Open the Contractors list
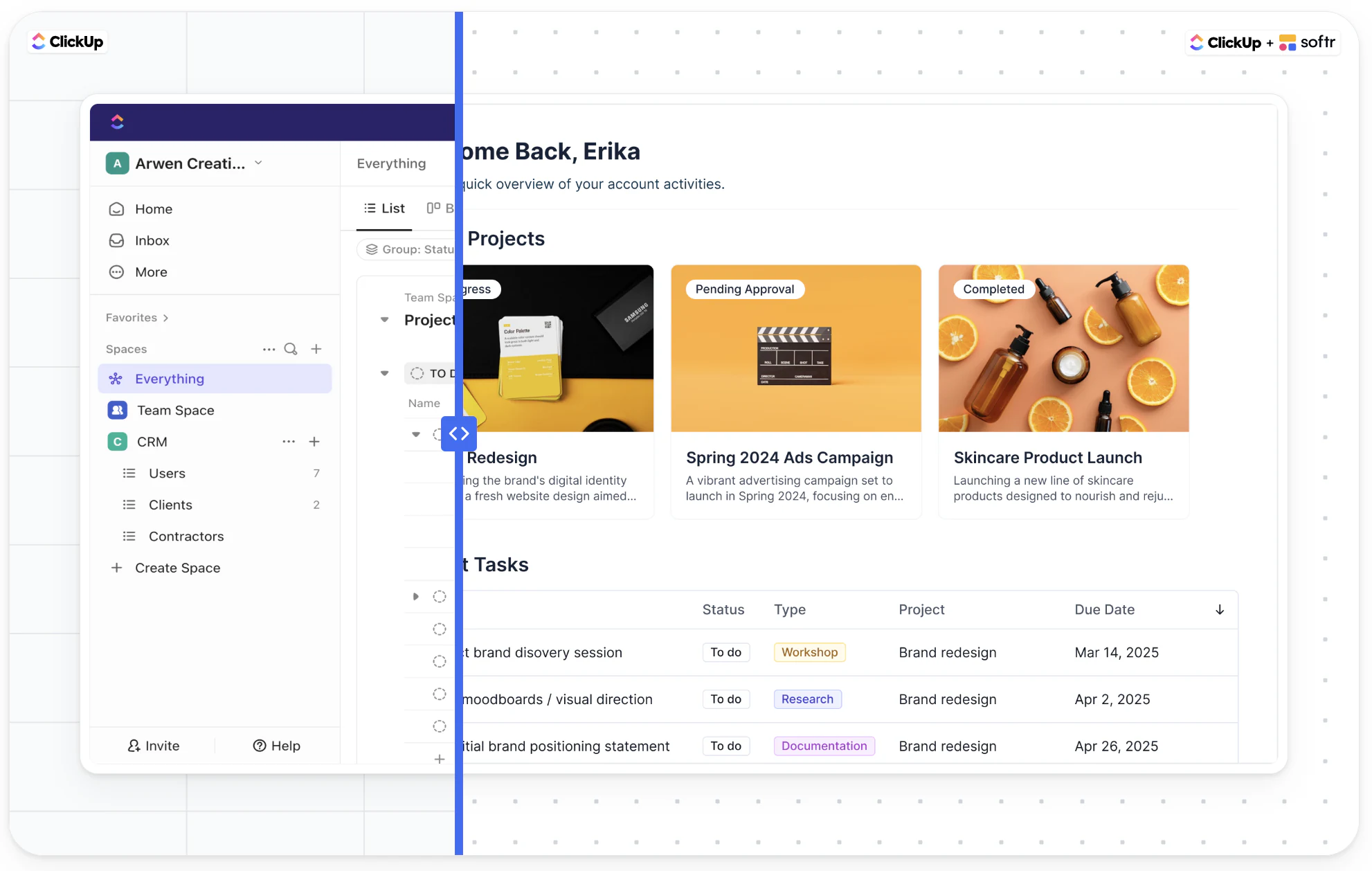Viewport: 1372px width, 871px height. coord(186,537)
